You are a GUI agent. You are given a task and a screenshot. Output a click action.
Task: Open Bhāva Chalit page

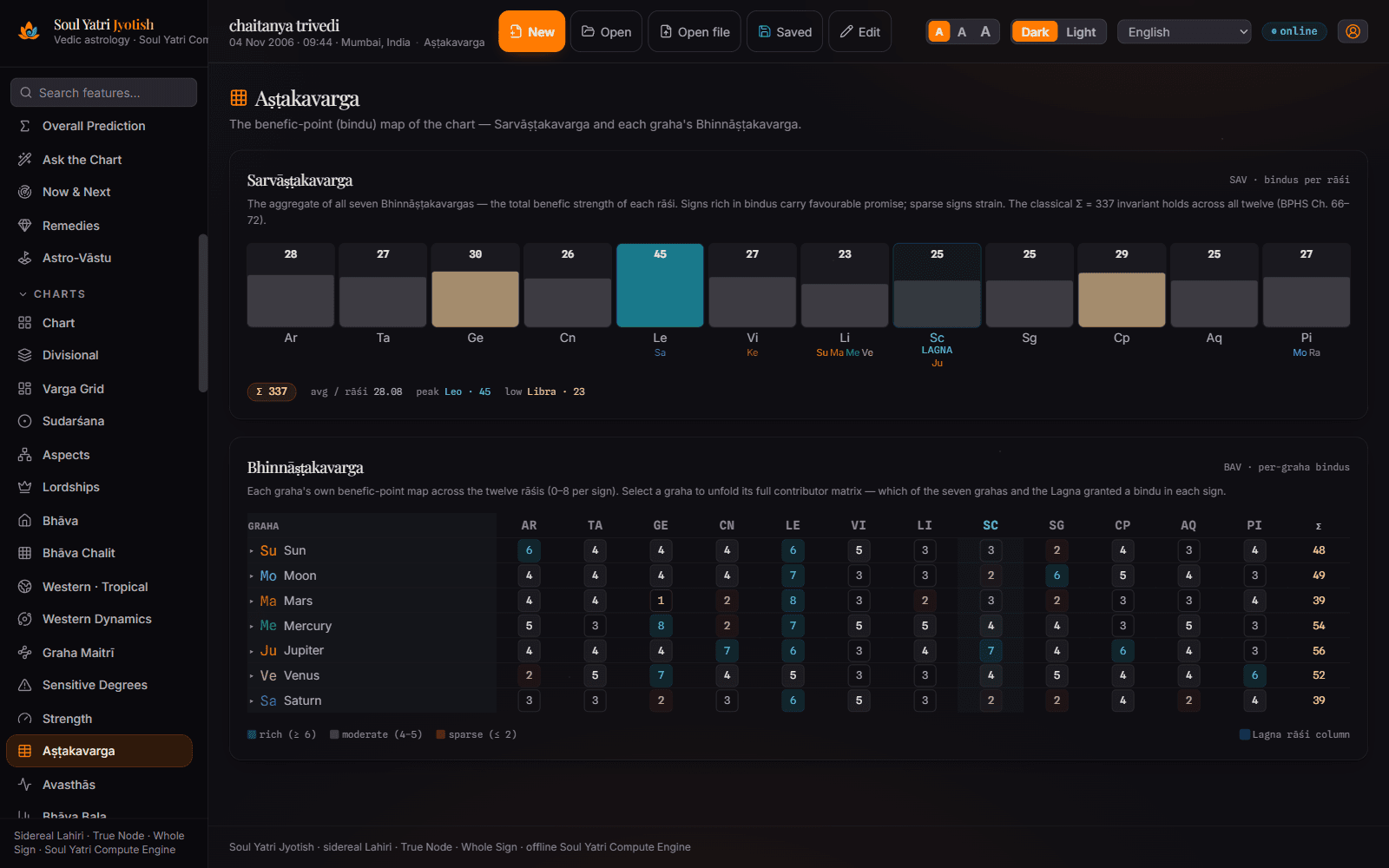(x=100, y=553)
